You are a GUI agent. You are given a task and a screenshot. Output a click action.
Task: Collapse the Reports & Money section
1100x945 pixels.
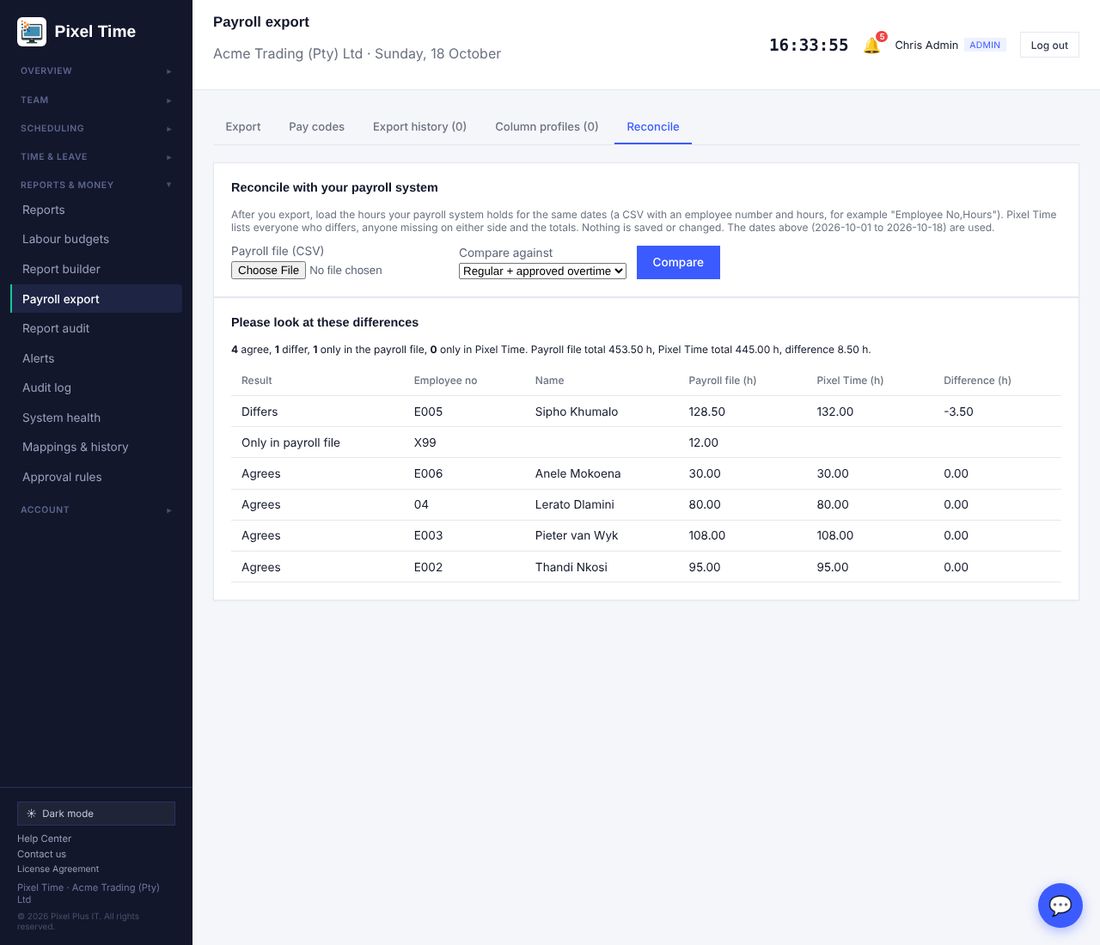coord(96,185)
